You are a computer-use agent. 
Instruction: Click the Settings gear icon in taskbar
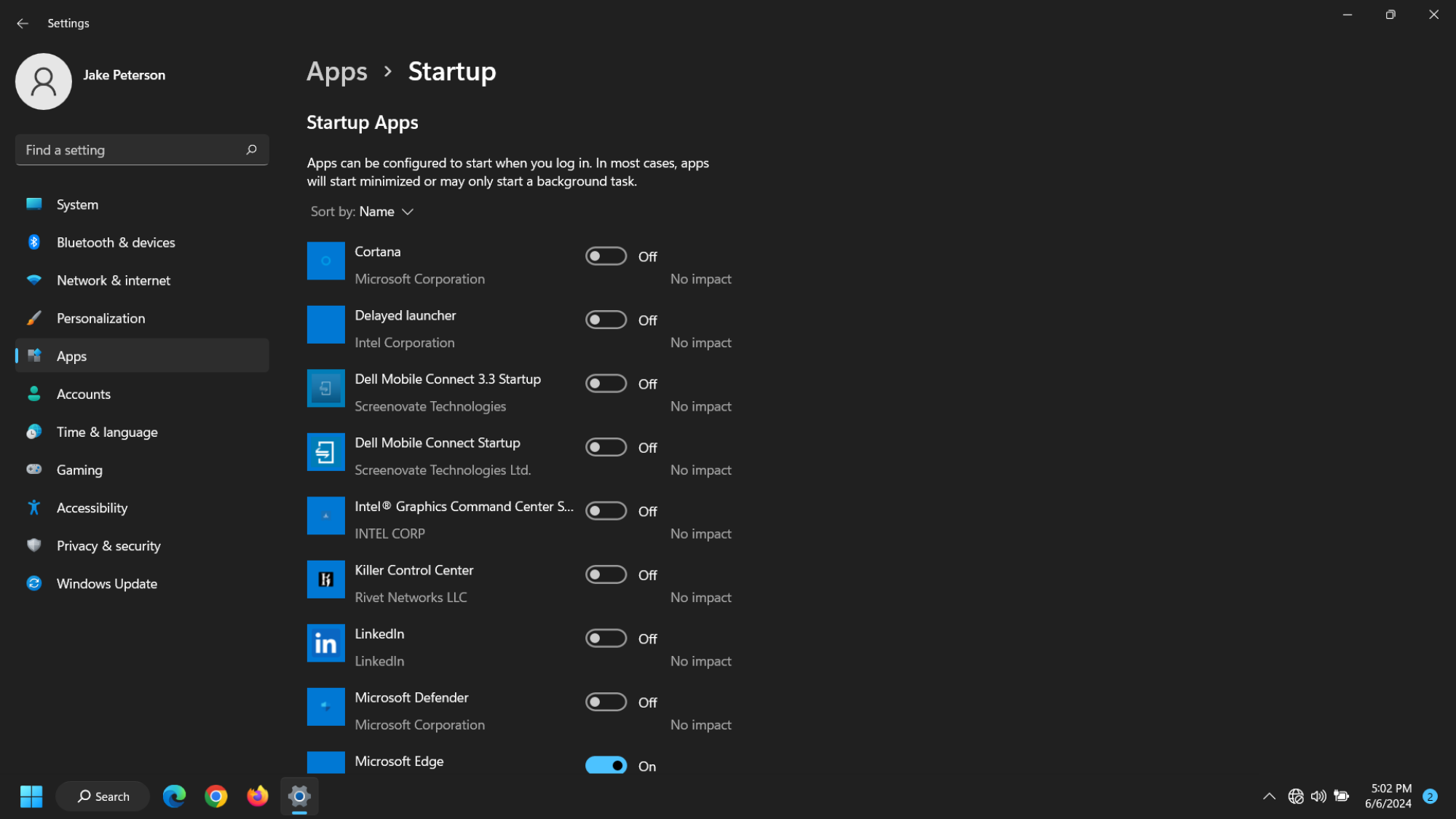[x=298, y=796]
